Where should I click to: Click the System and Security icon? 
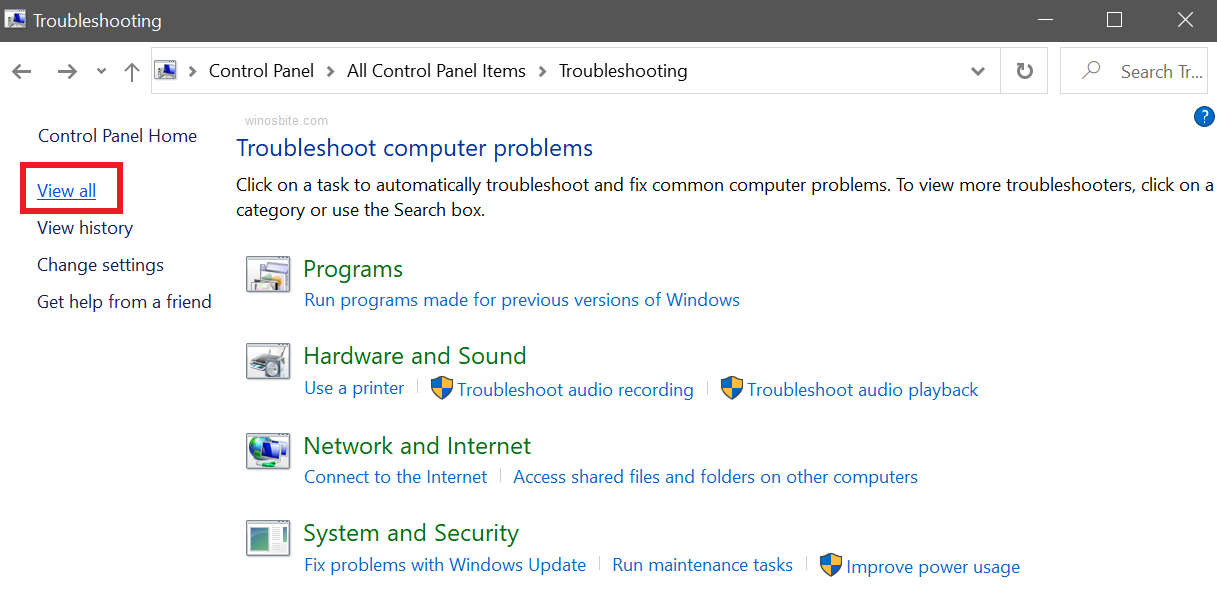[x=267, y=538]
